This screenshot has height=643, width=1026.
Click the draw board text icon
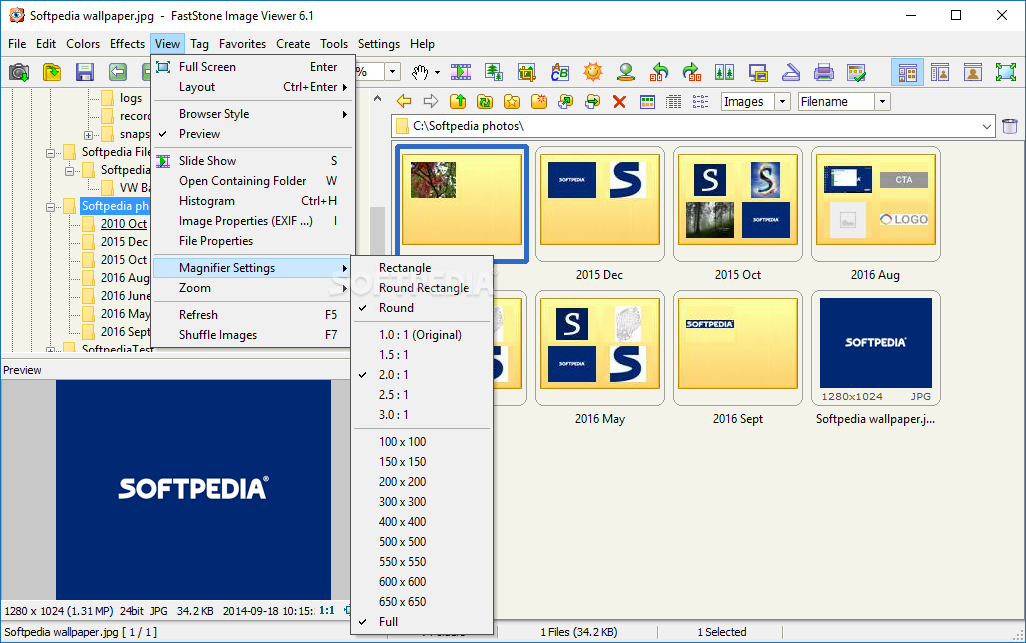tap(559, 72)
